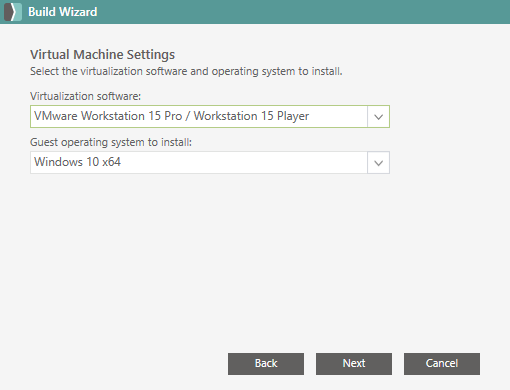Click the text VMware Workstation 15 Pro
The width and height of the screenshot is (510, 390).
click(108, 116)
